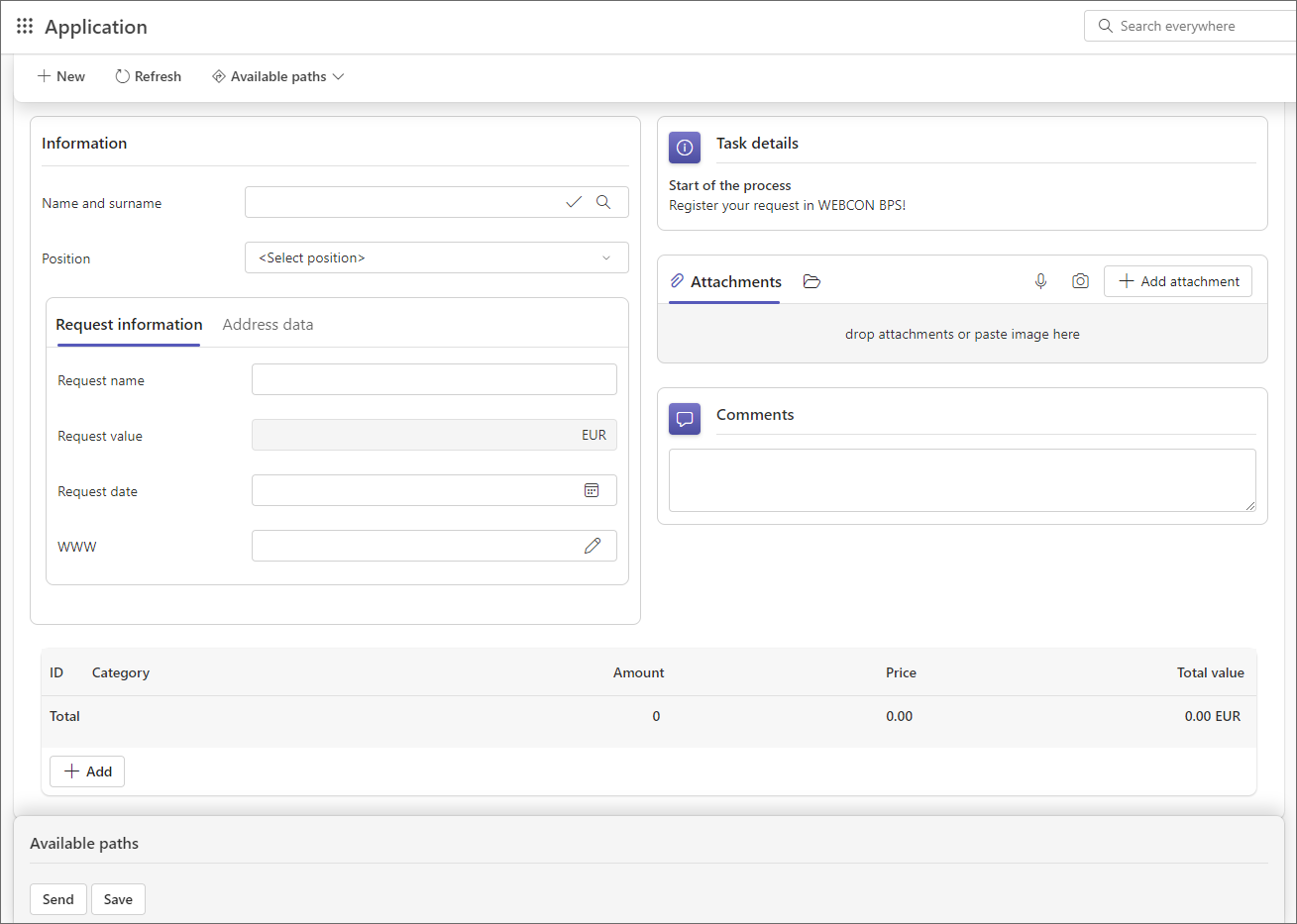Click the checkmark icon in Name and surname field
Image resolution: width=1297 pixels, height=924 pixels.
point(574,202)
